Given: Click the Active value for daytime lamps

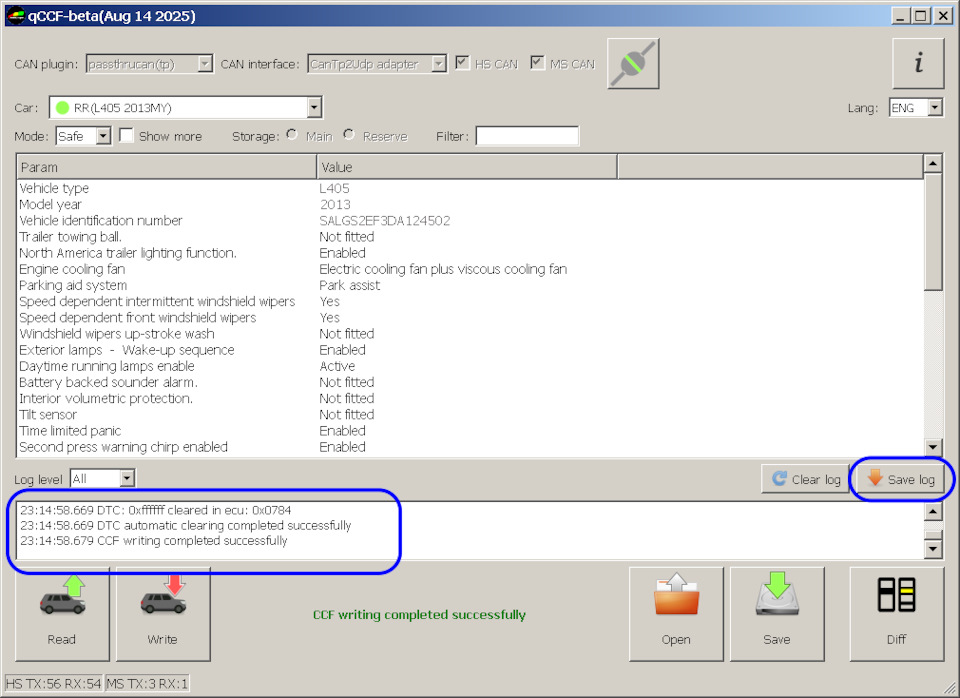Looking at the screenshot, I should tap(337, 366).
